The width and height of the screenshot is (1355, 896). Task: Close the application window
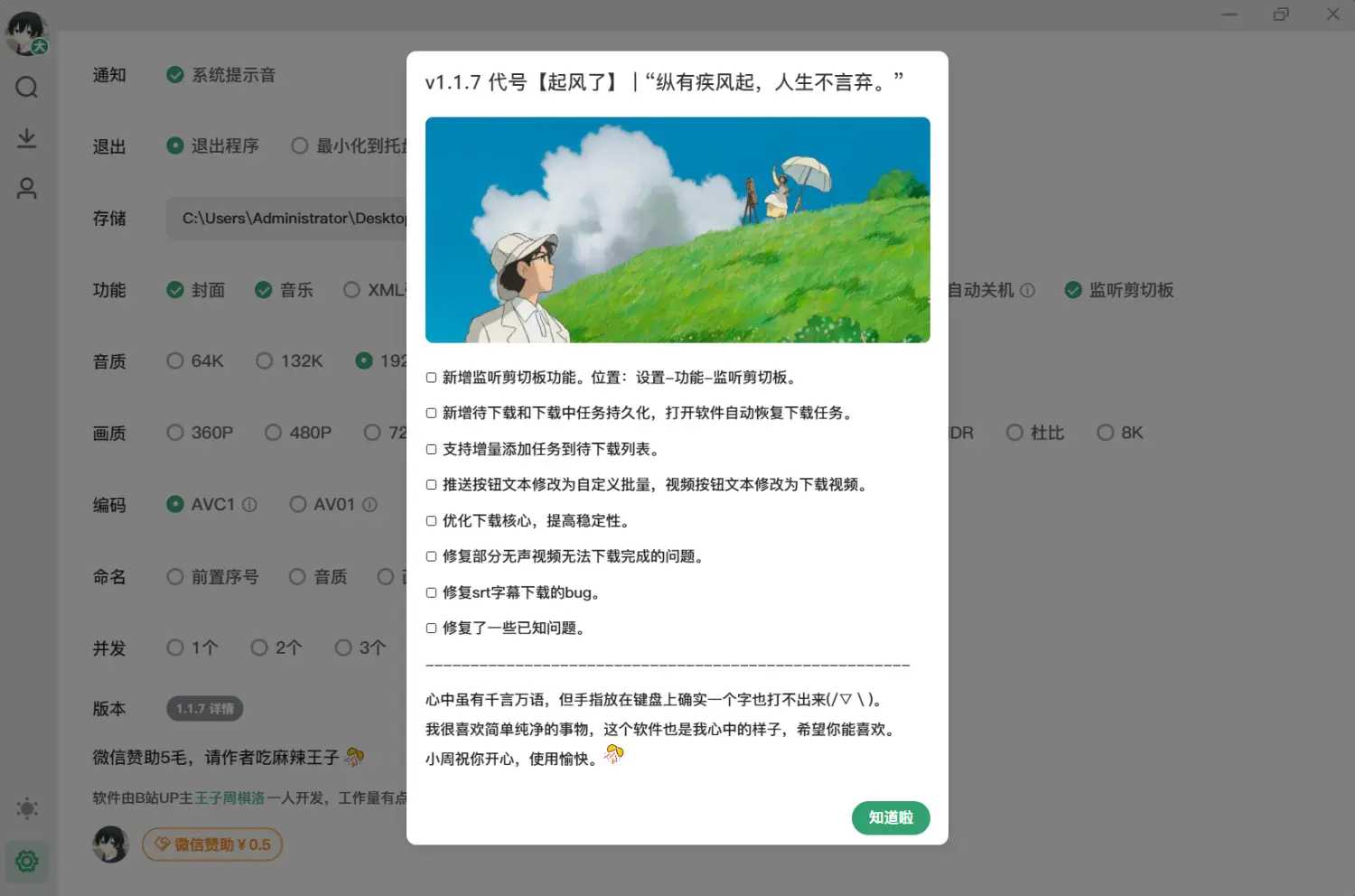pyautogui.click(x=1333, y=14)
